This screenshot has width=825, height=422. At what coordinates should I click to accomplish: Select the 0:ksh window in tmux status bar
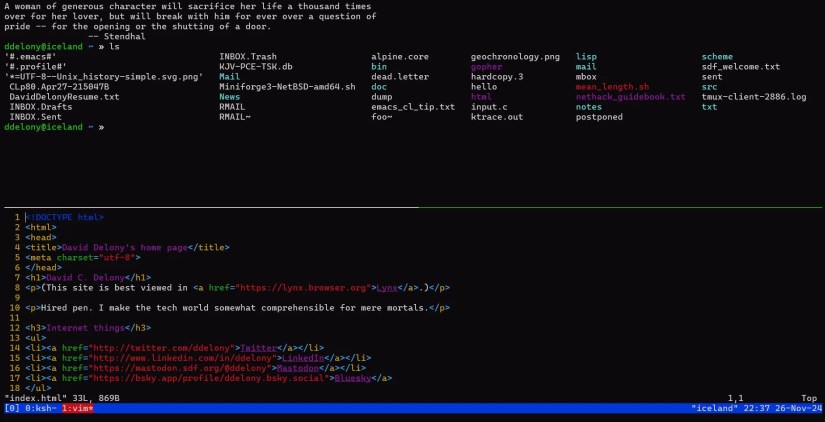(41, 408)
